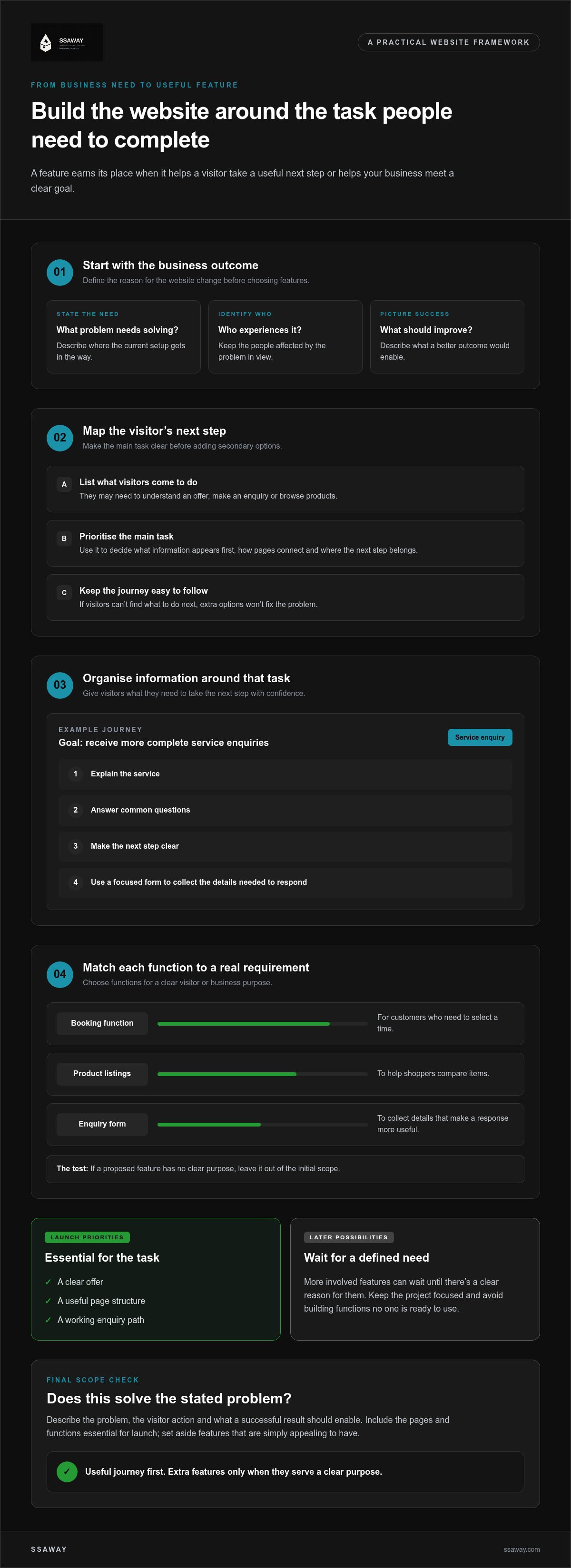571x1568 pixels.
Task: Click the Service enquiry tag
Action: pos(480,737)
